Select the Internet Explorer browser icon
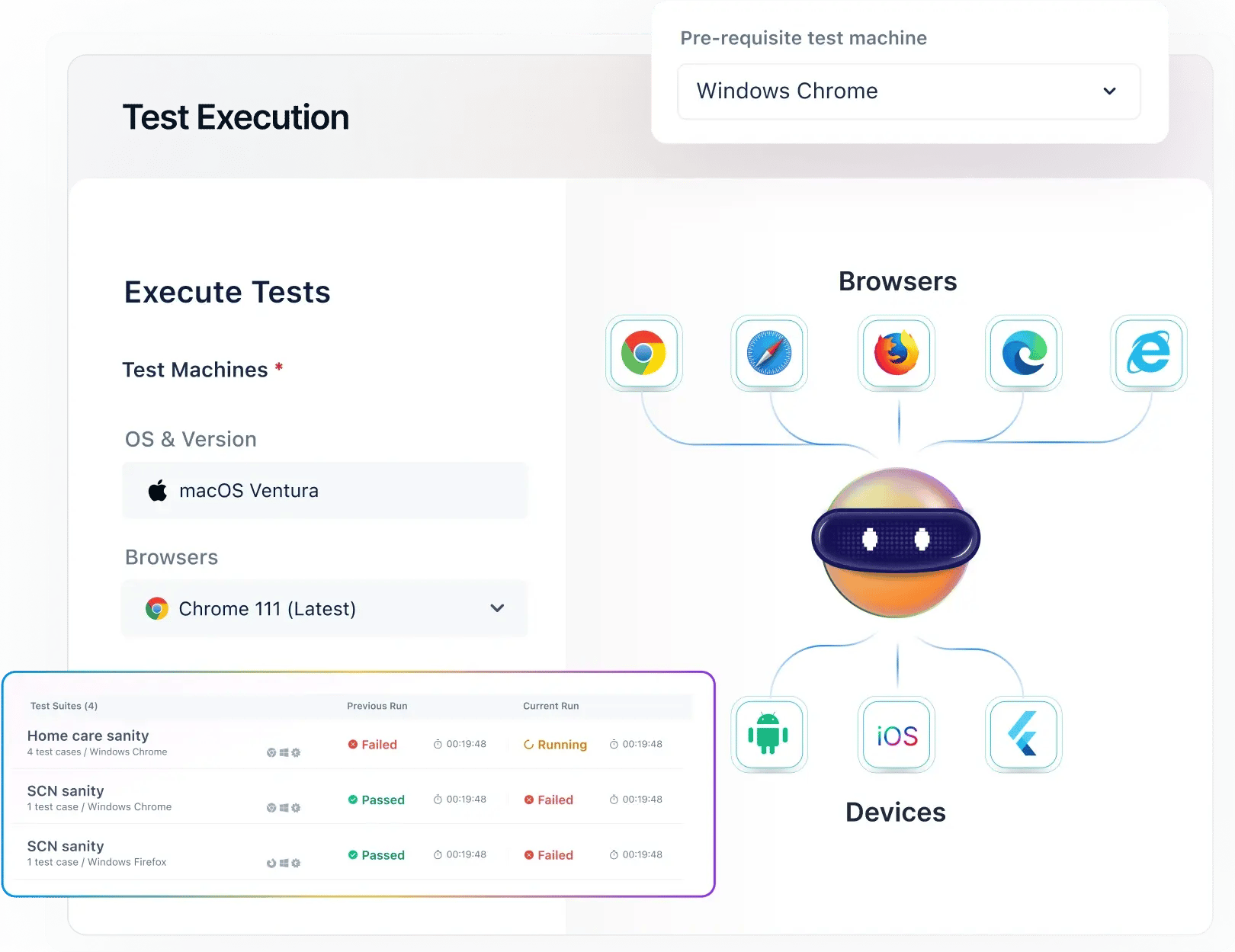 [x=1148, y=353]
